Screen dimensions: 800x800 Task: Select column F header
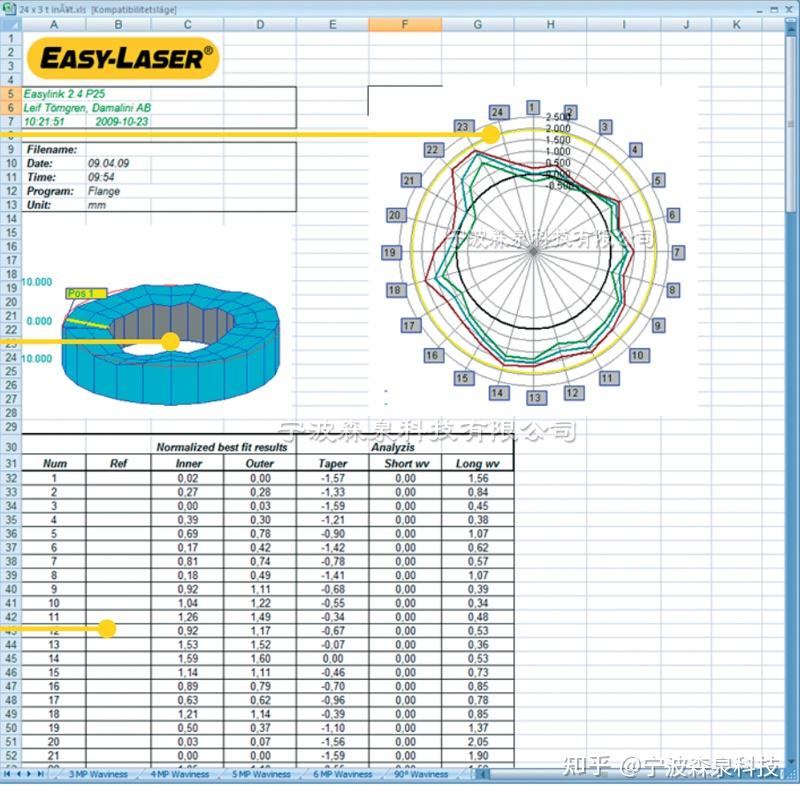[x=404, y=22]
